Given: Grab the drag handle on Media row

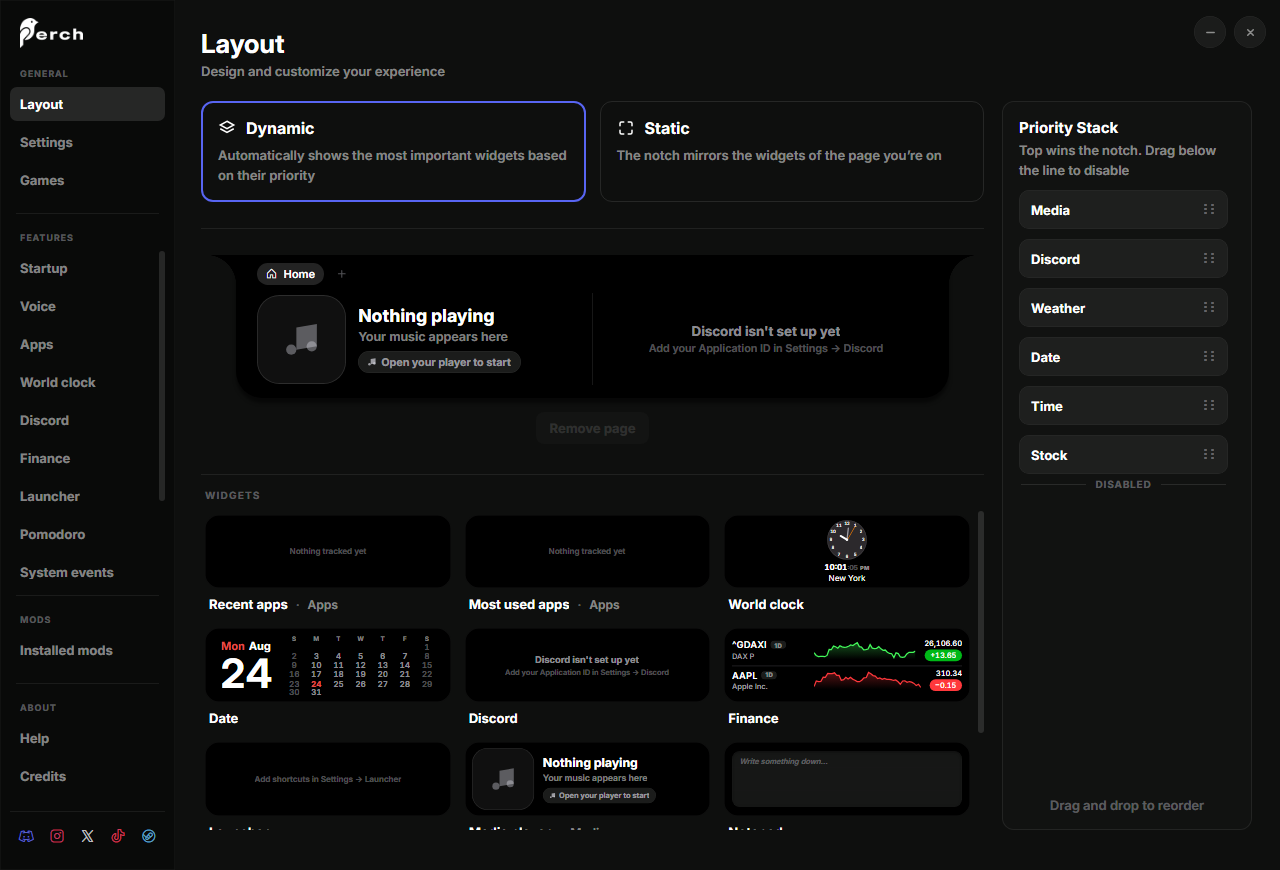Looking at the screenshot, I should point(1209,209).
